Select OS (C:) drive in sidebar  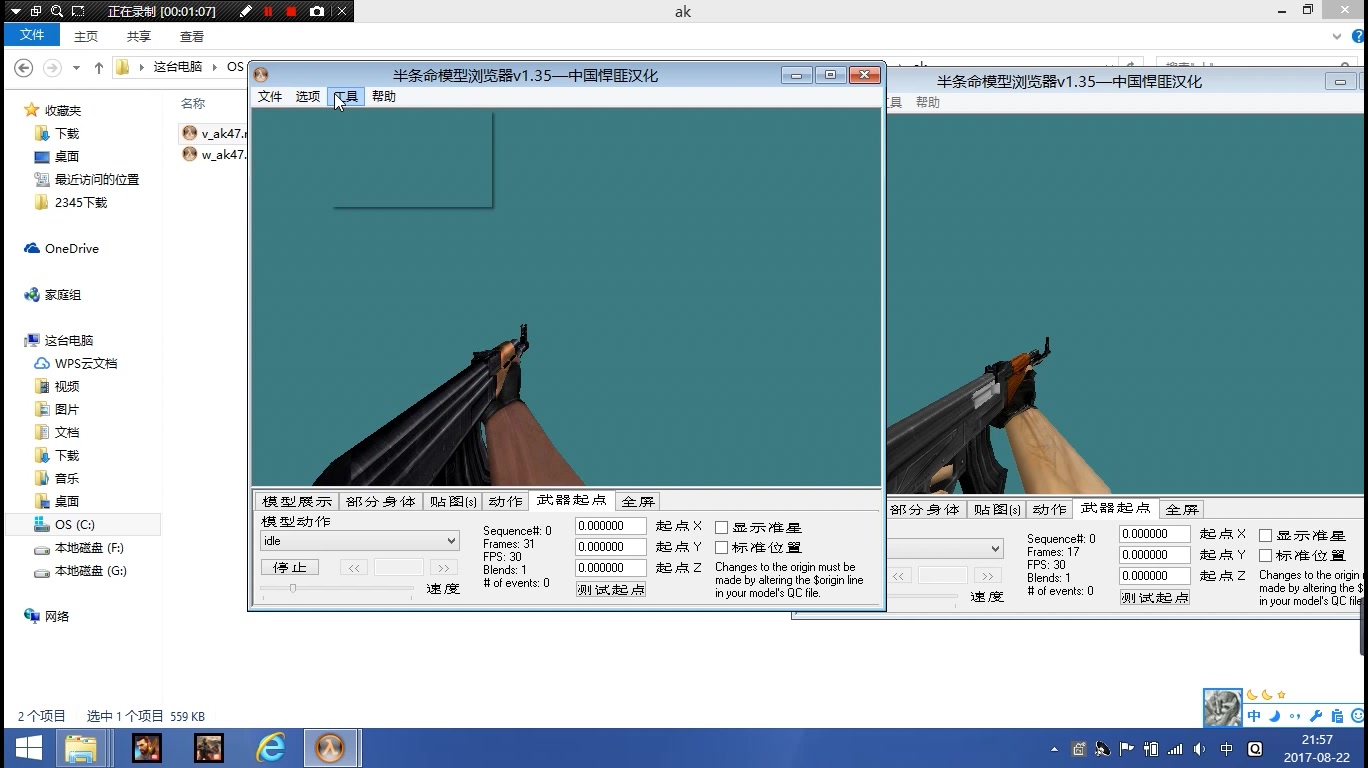pyautogui.click(x=82, y=524)
